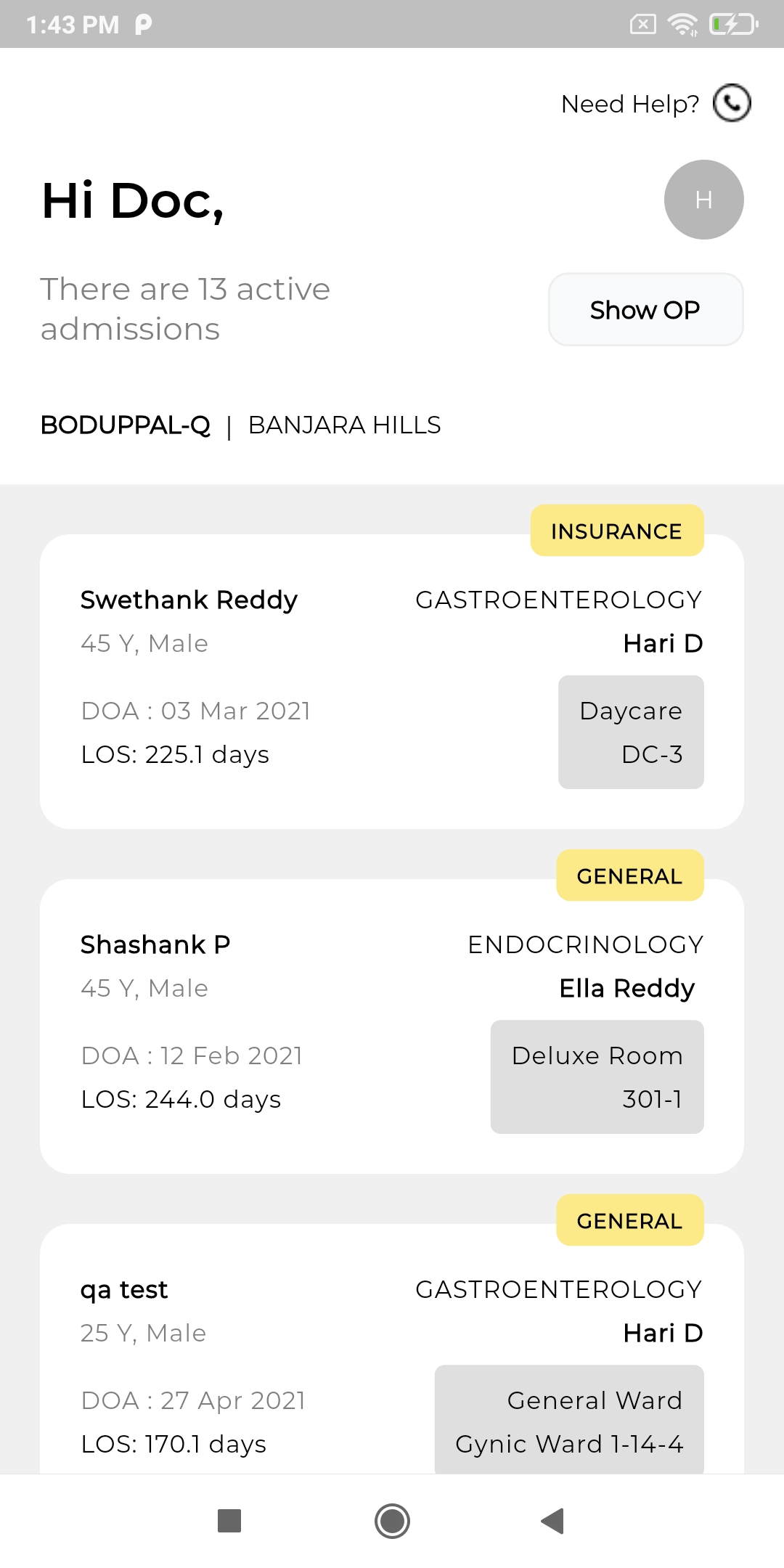The image size is (784, 1568).
Task: Open the H profile avatar
Action: point(703,200)
